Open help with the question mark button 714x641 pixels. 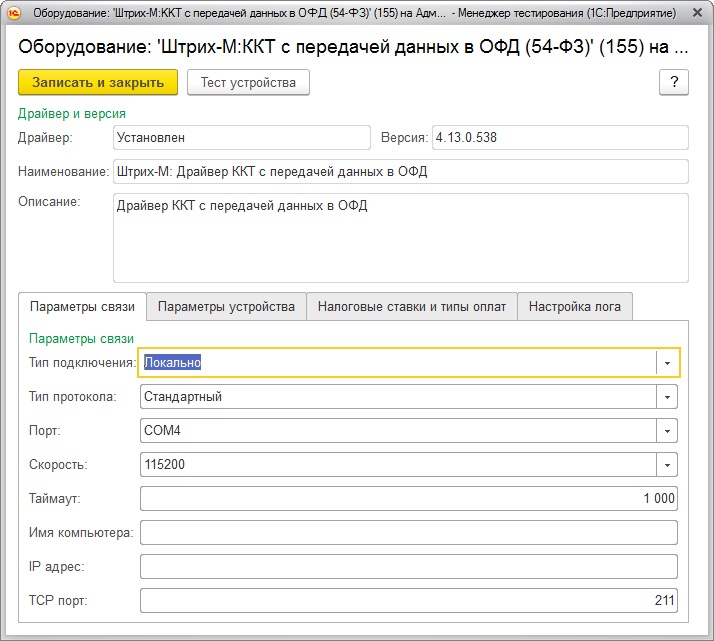674,82
